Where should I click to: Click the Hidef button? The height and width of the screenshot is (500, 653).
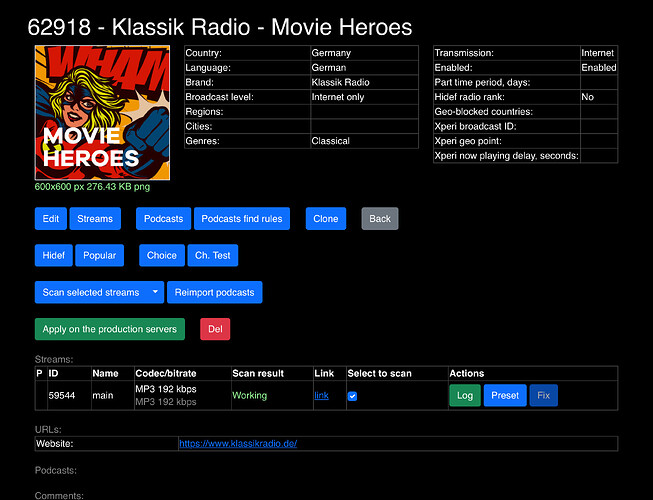click(54, 255)
